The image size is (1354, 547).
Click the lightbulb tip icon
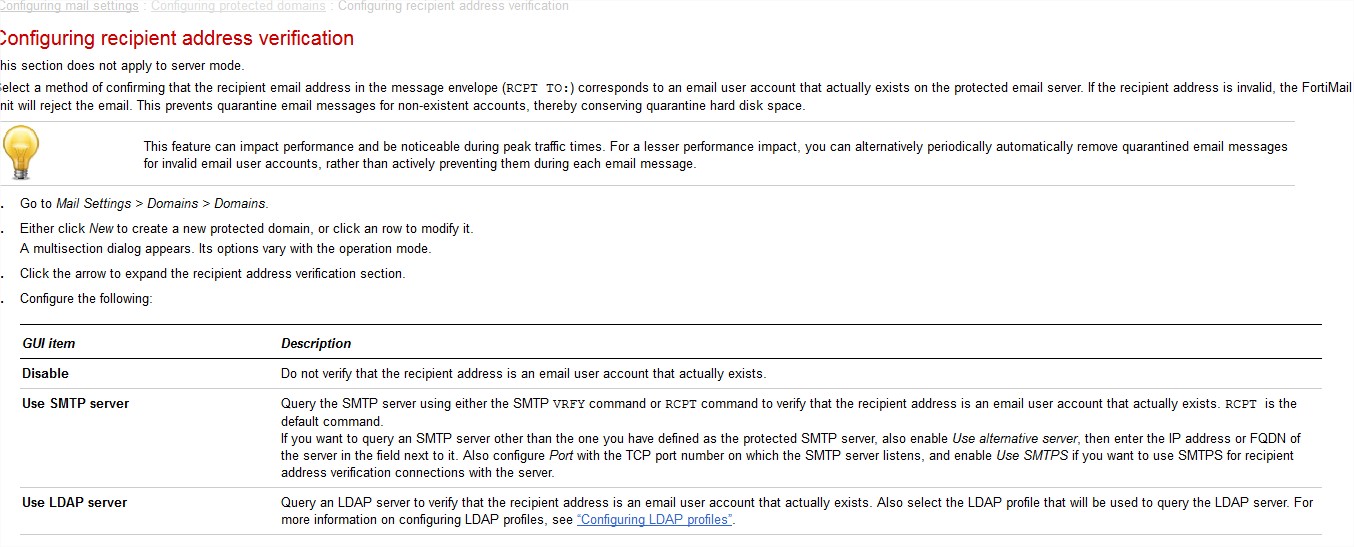click(20, 153)
